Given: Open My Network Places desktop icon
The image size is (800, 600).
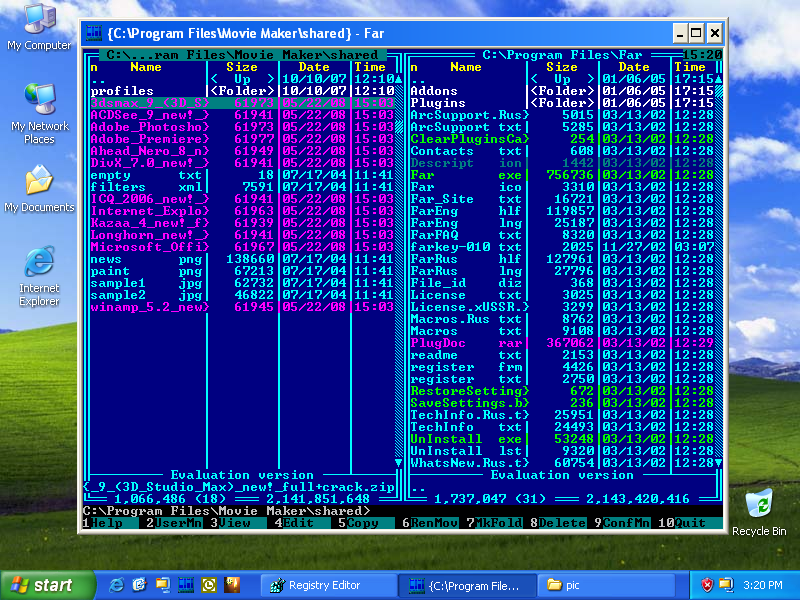Looking at the screenshot, I should point(39,114).
